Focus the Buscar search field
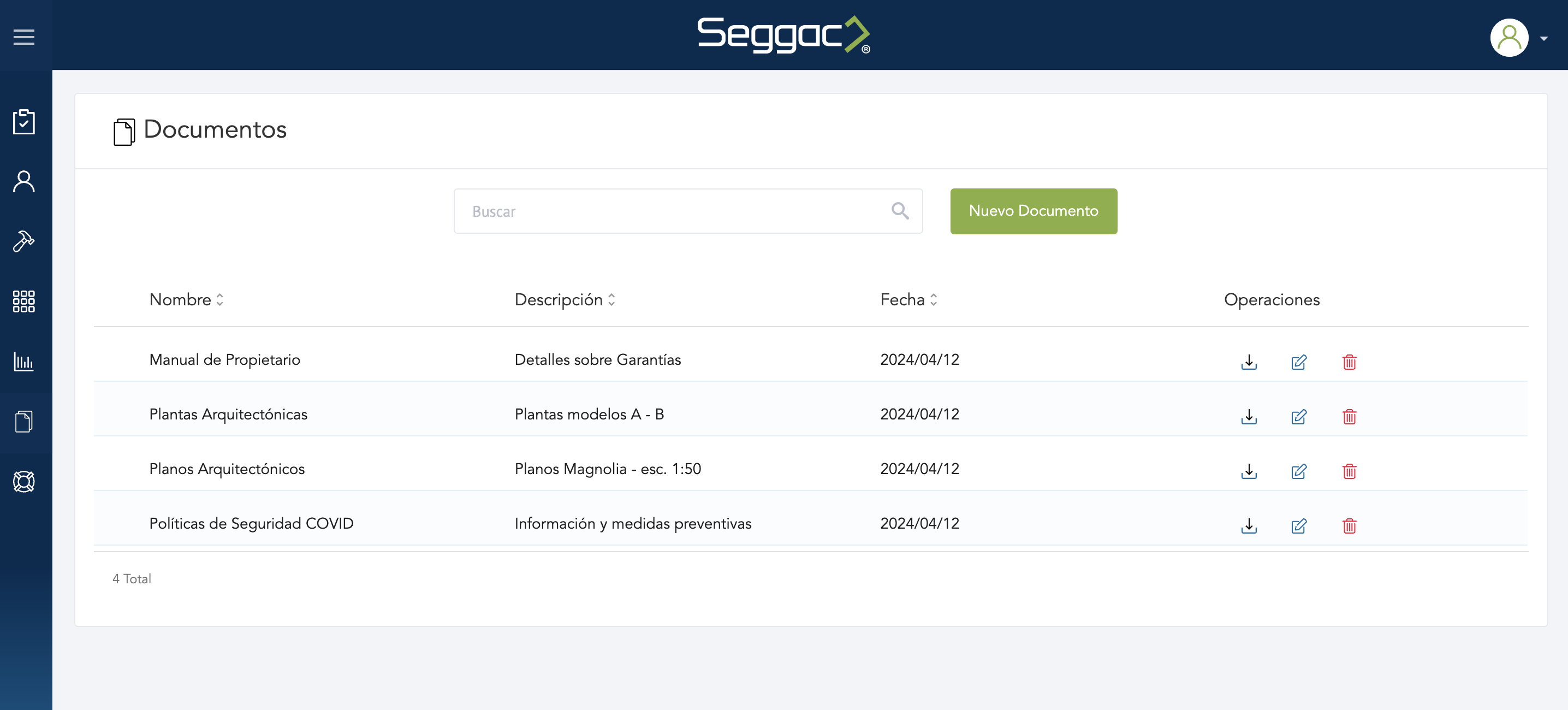Viewport: 1568px width, 710px height. pos(669,211)
